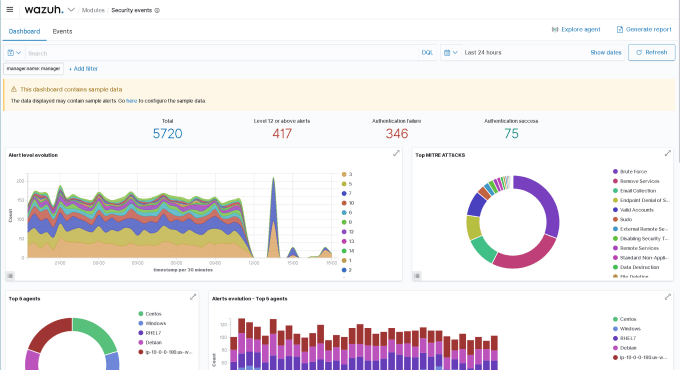
Task: Click Add filter
Action: 83,69
